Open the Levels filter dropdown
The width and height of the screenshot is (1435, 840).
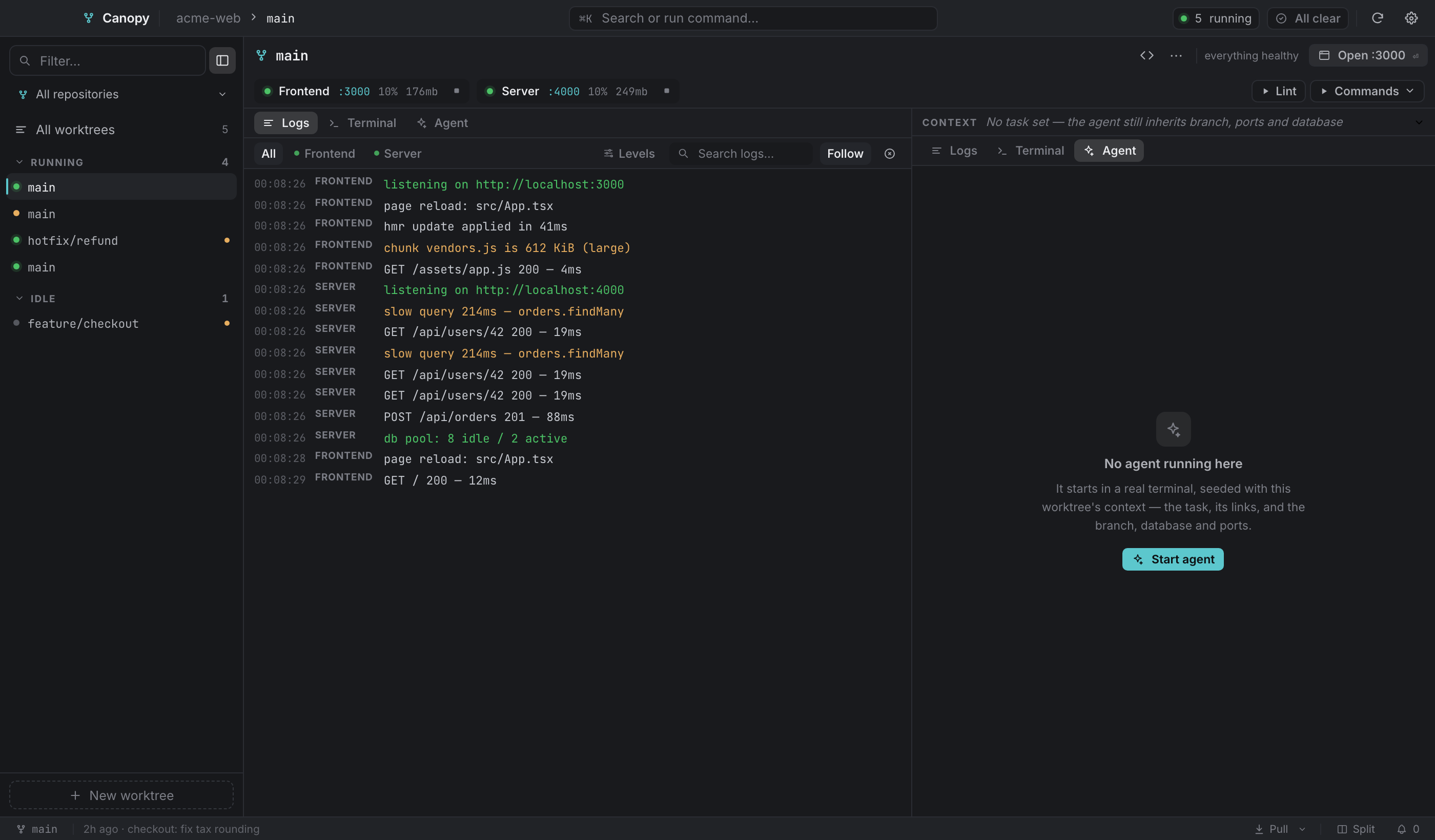[629, 154]
